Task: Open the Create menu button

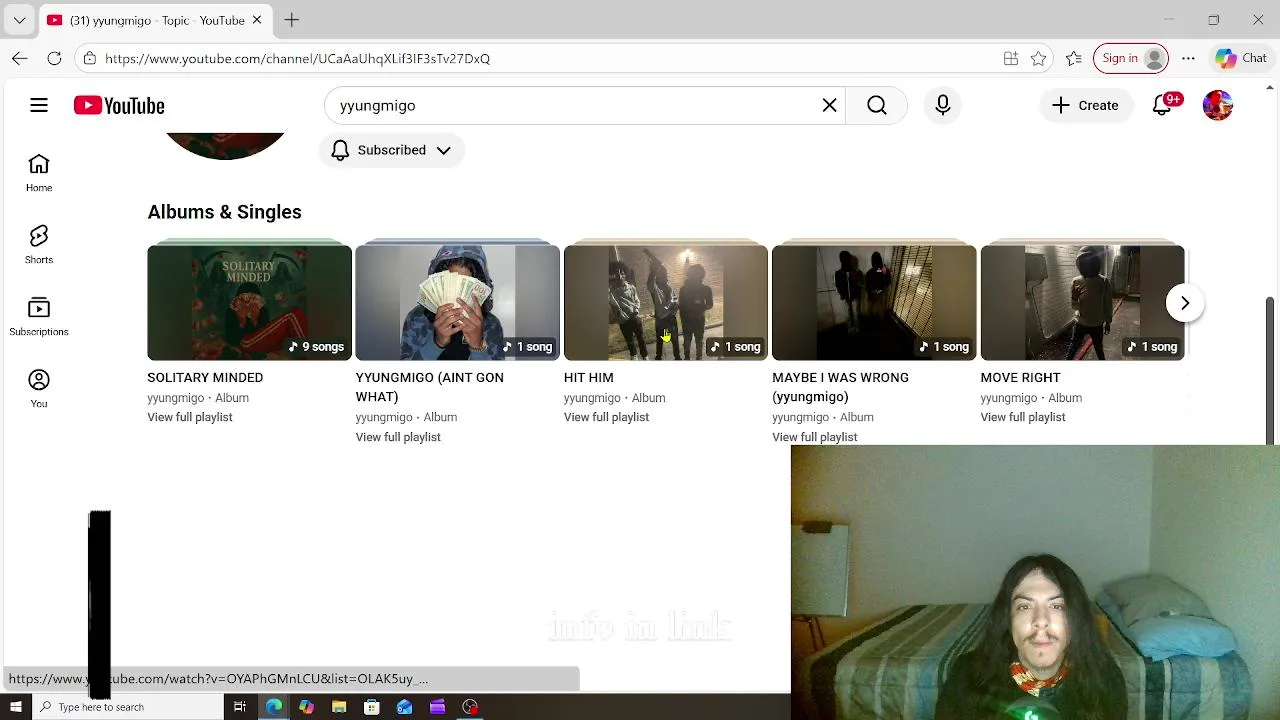Action: (1086, 105)
